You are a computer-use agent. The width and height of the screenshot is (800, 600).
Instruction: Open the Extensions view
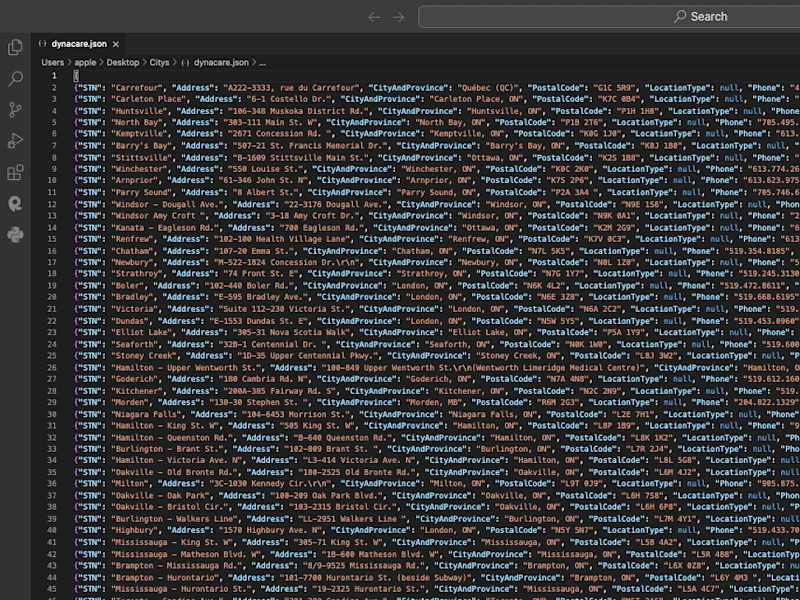click(15, 172)
